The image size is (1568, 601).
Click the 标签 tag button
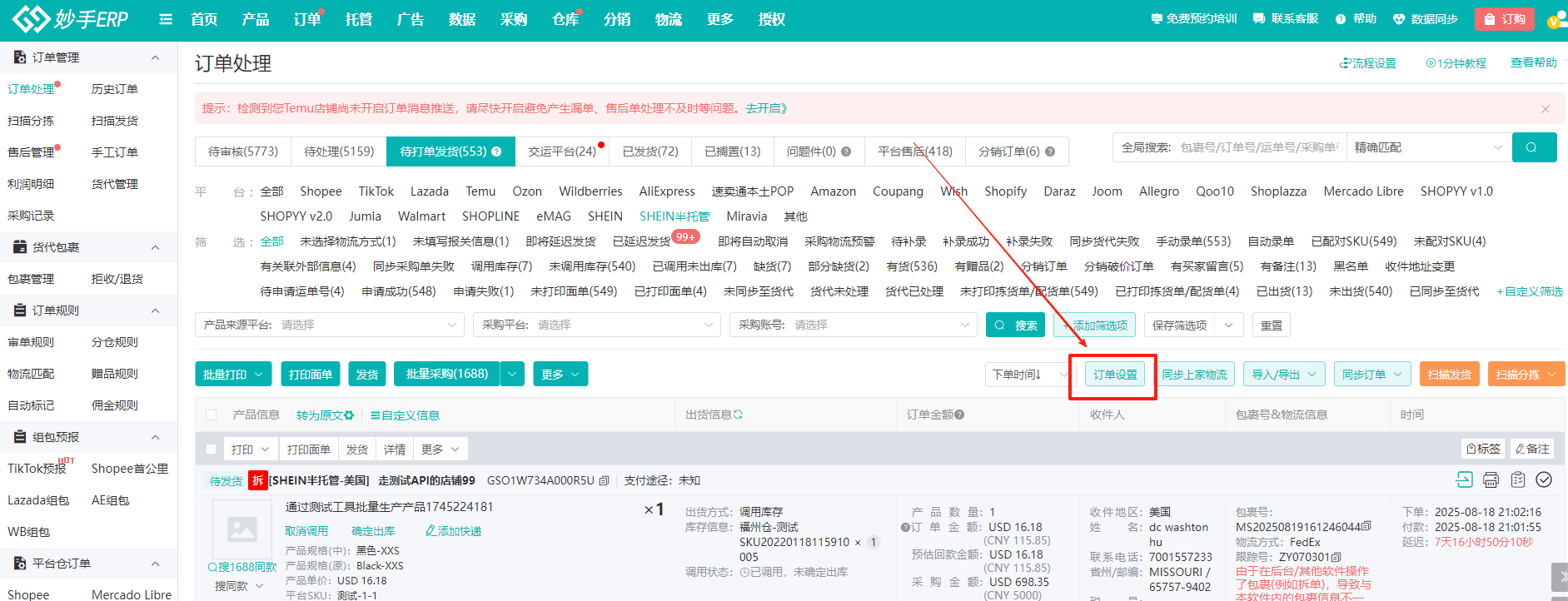point(1483,449)
